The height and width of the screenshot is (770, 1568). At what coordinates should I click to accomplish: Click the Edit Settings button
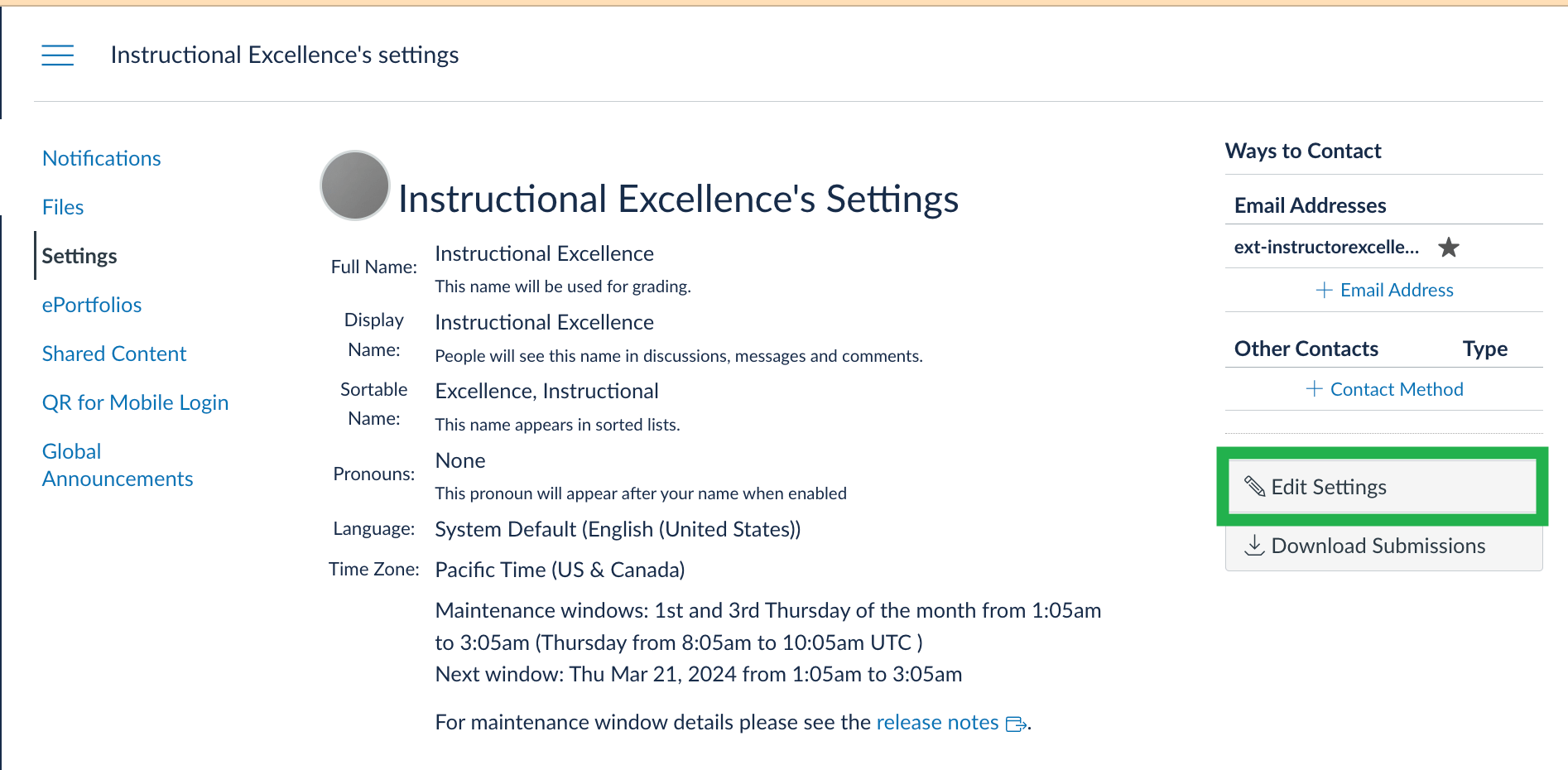coord(1328,487)
